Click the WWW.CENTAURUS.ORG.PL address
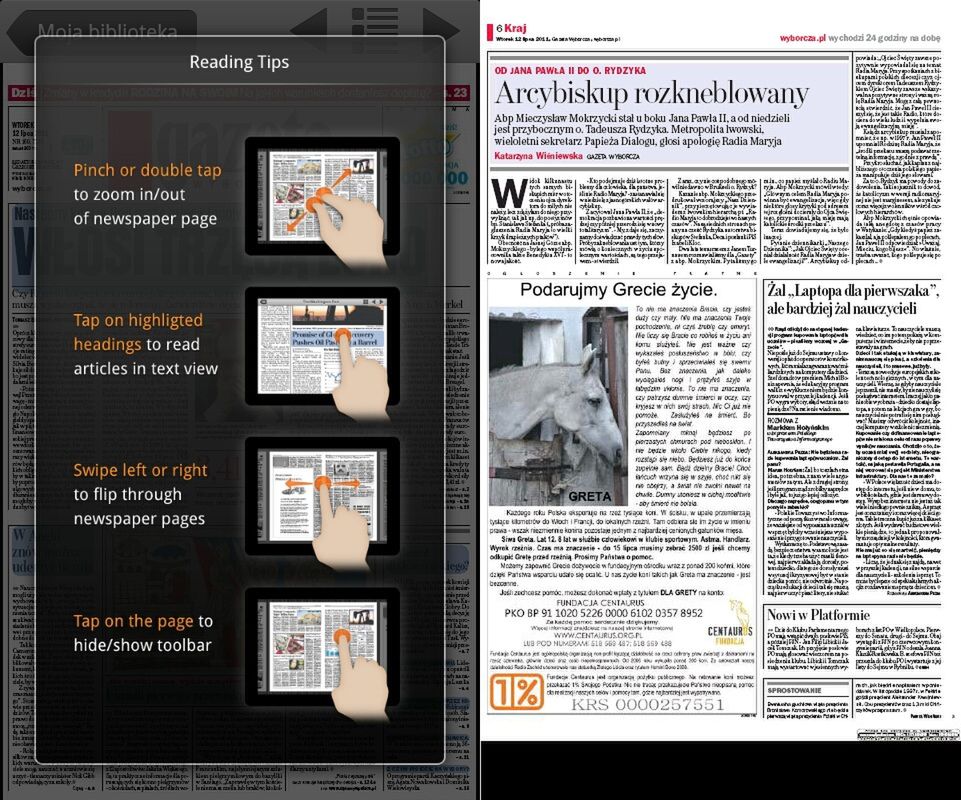Viewport: 961px width, 800px height. (598, 636)
